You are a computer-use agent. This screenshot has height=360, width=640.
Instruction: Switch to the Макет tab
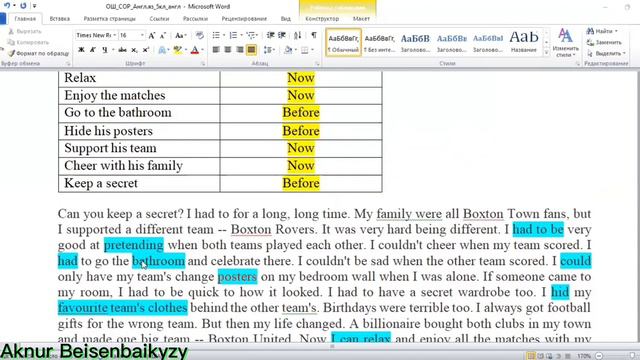point(361,19)
